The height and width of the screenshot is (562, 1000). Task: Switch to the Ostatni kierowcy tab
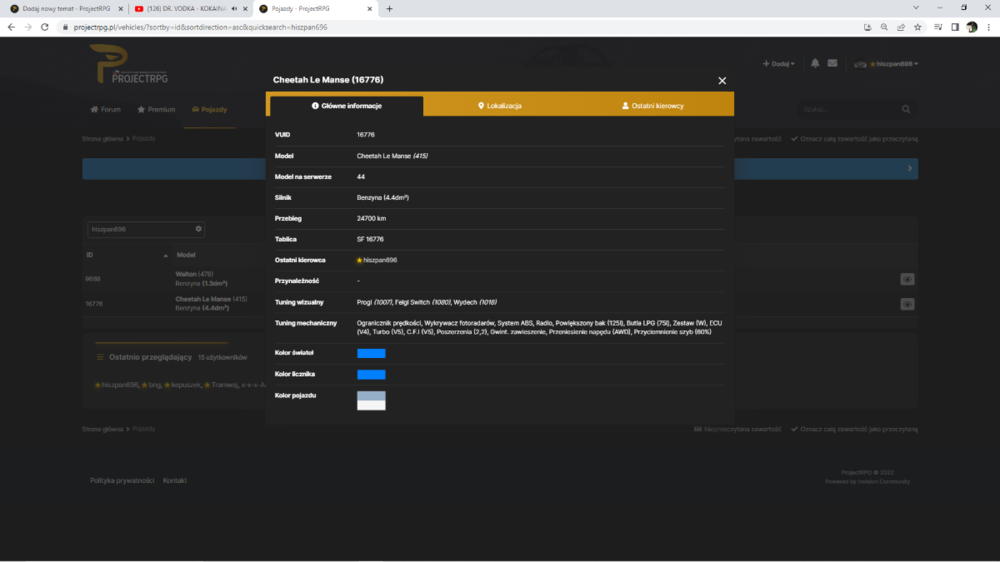point(653,106)
